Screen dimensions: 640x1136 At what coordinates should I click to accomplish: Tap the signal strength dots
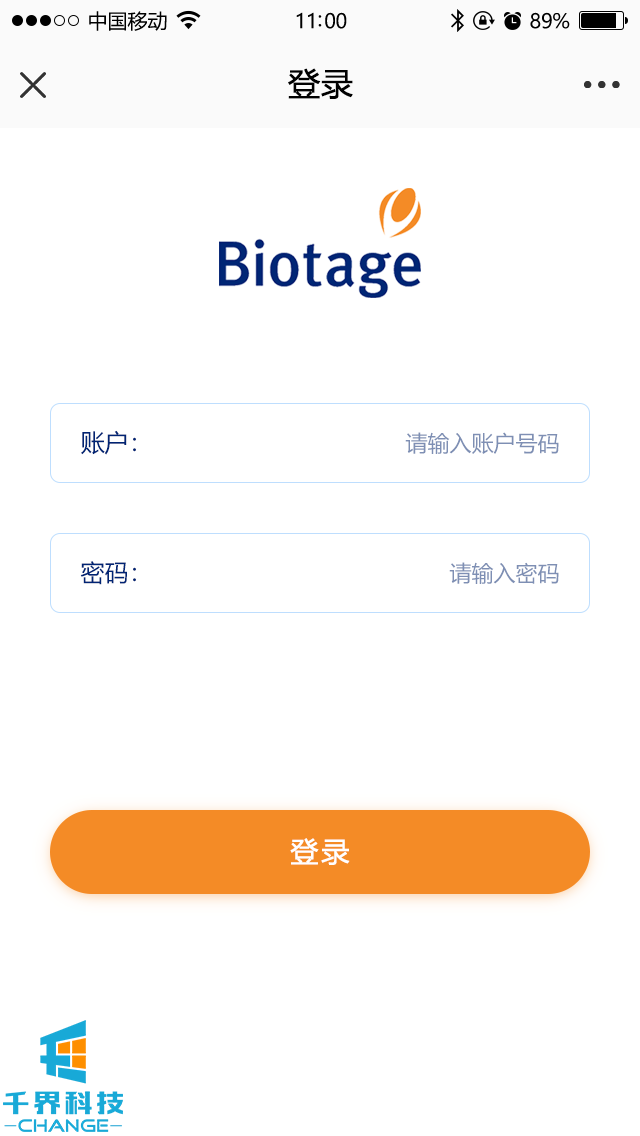click(45, 21)
